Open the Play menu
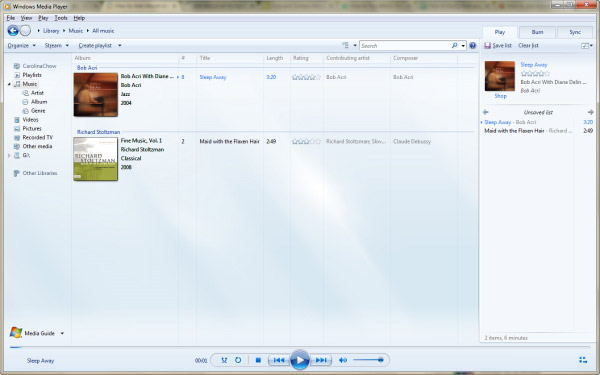Viewport: 600px width, 375px height. (x=43, y=18)
